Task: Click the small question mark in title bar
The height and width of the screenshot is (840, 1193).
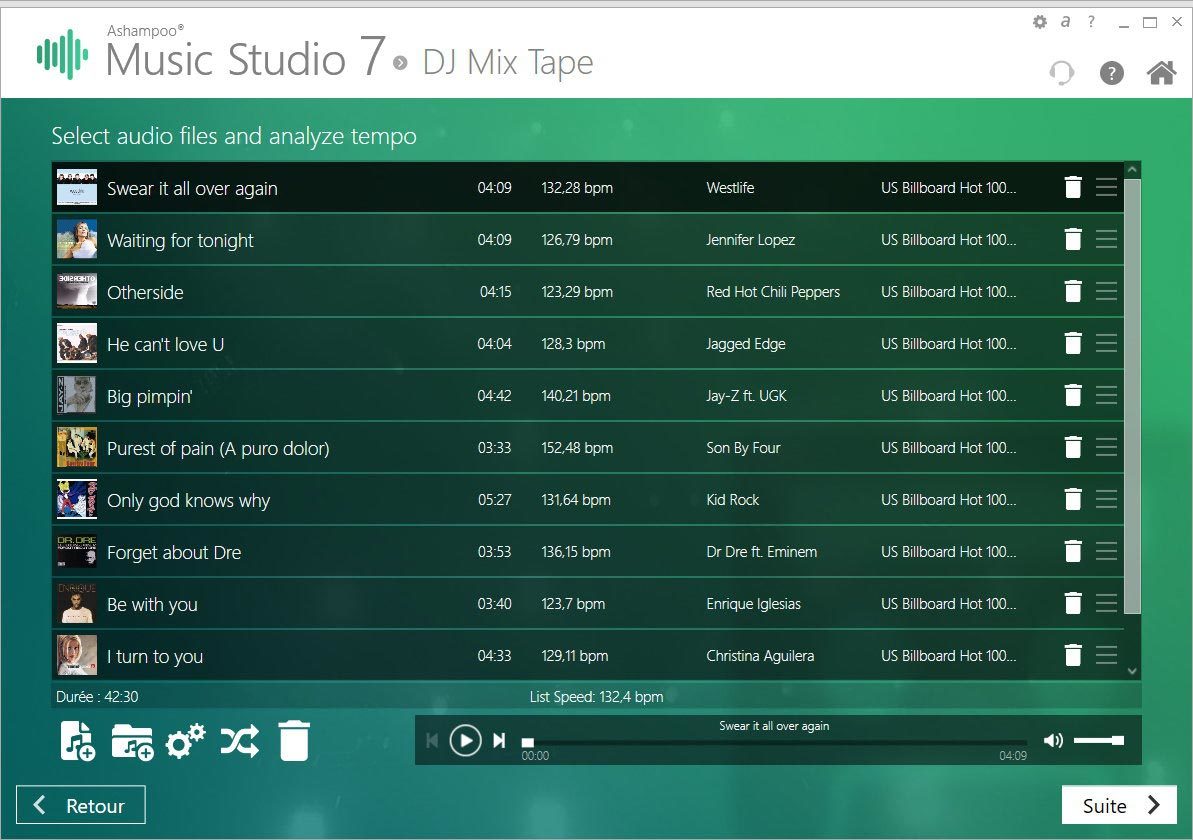Action: [x=1091, y=22]
